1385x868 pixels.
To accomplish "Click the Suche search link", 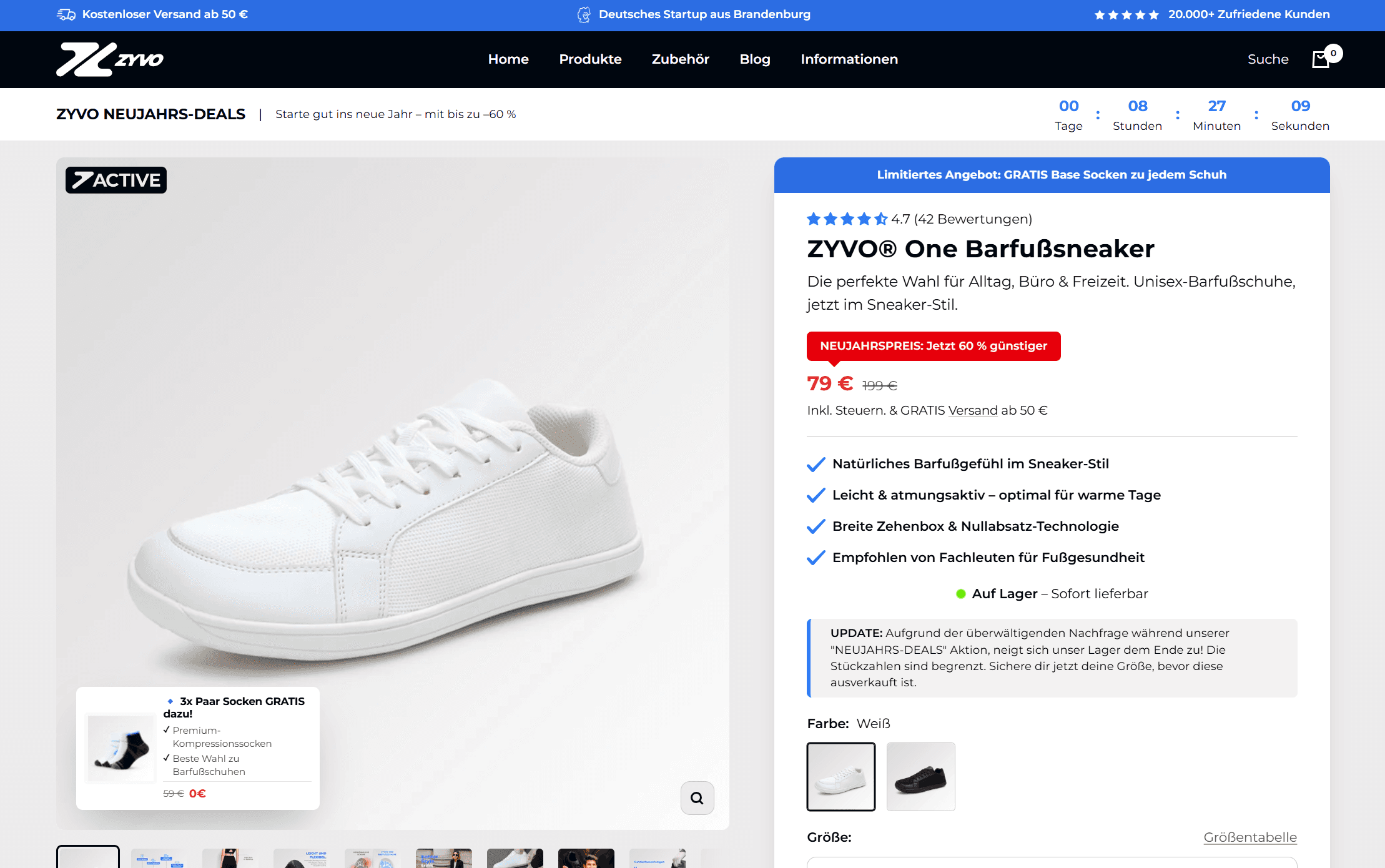I will coord(1268,59).
